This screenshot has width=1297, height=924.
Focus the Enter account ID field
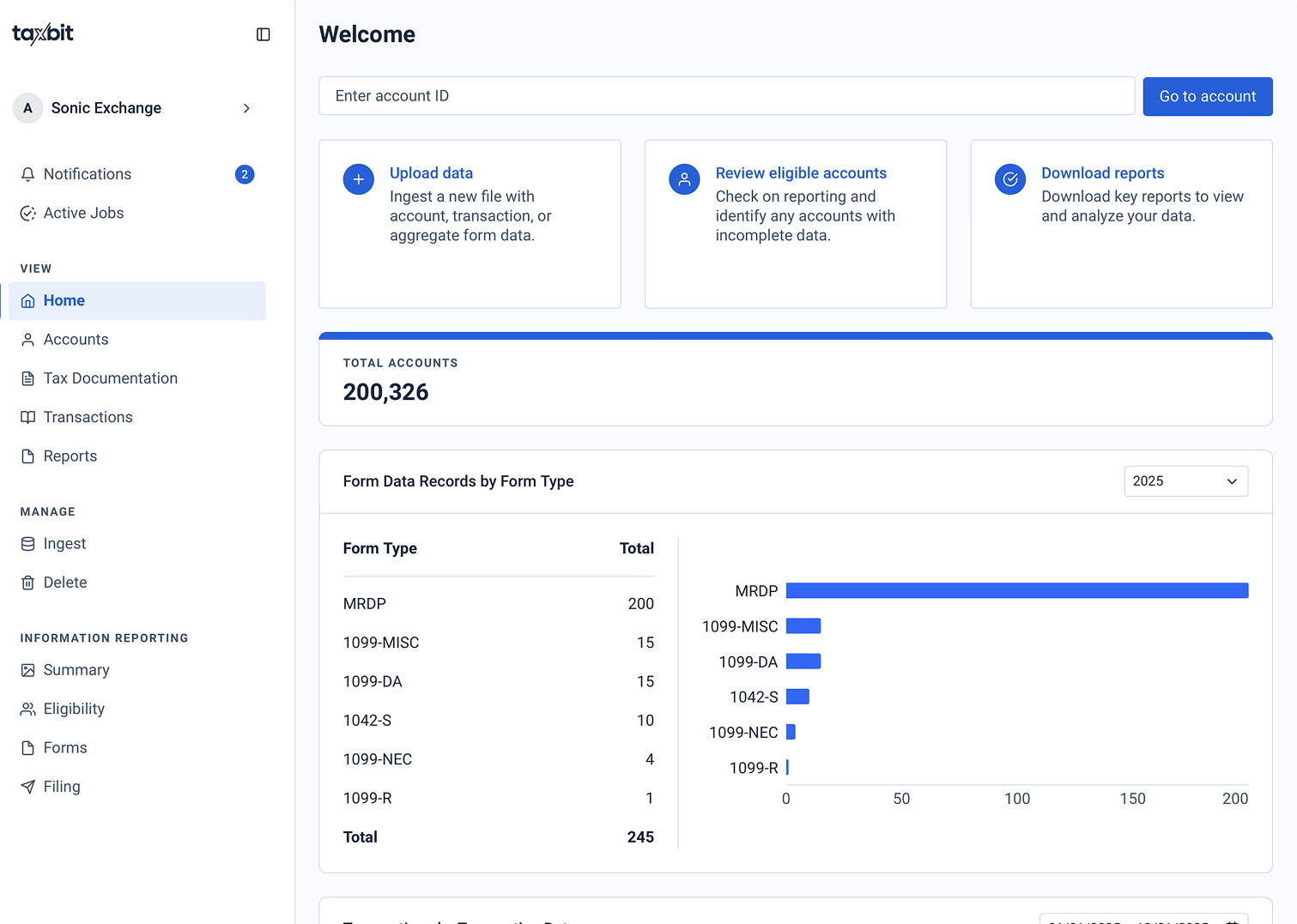point(727,96)
